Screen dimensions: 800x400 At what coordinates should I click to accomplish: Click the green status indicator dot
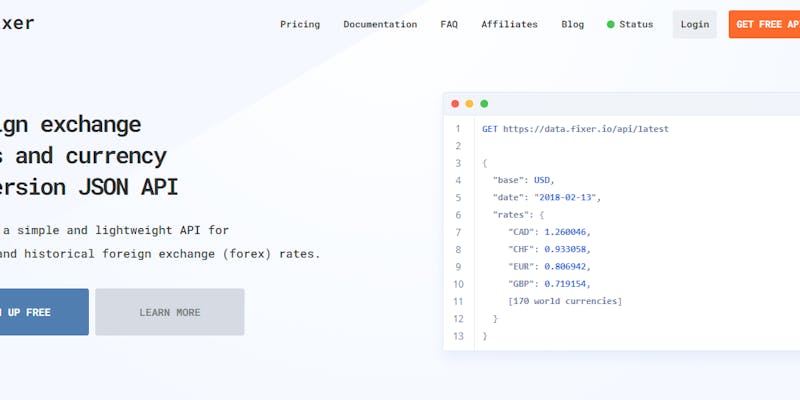coord(610,24)
